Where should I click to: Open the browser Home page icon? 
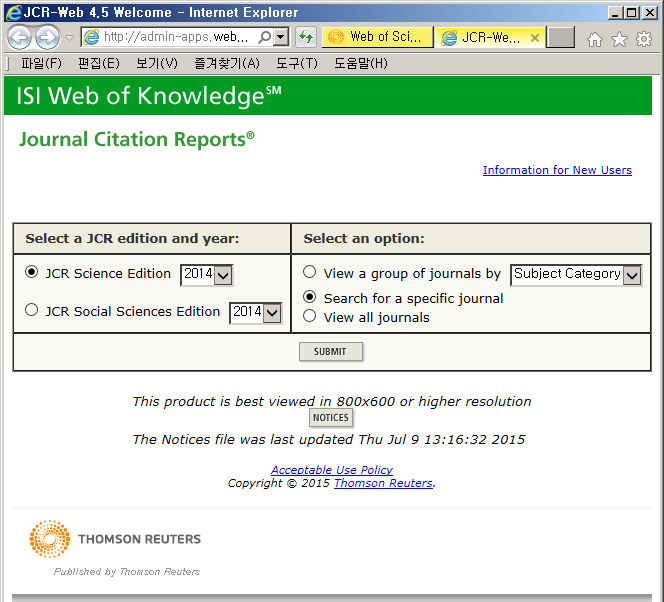pyautogui.click(x=595, y=39)
